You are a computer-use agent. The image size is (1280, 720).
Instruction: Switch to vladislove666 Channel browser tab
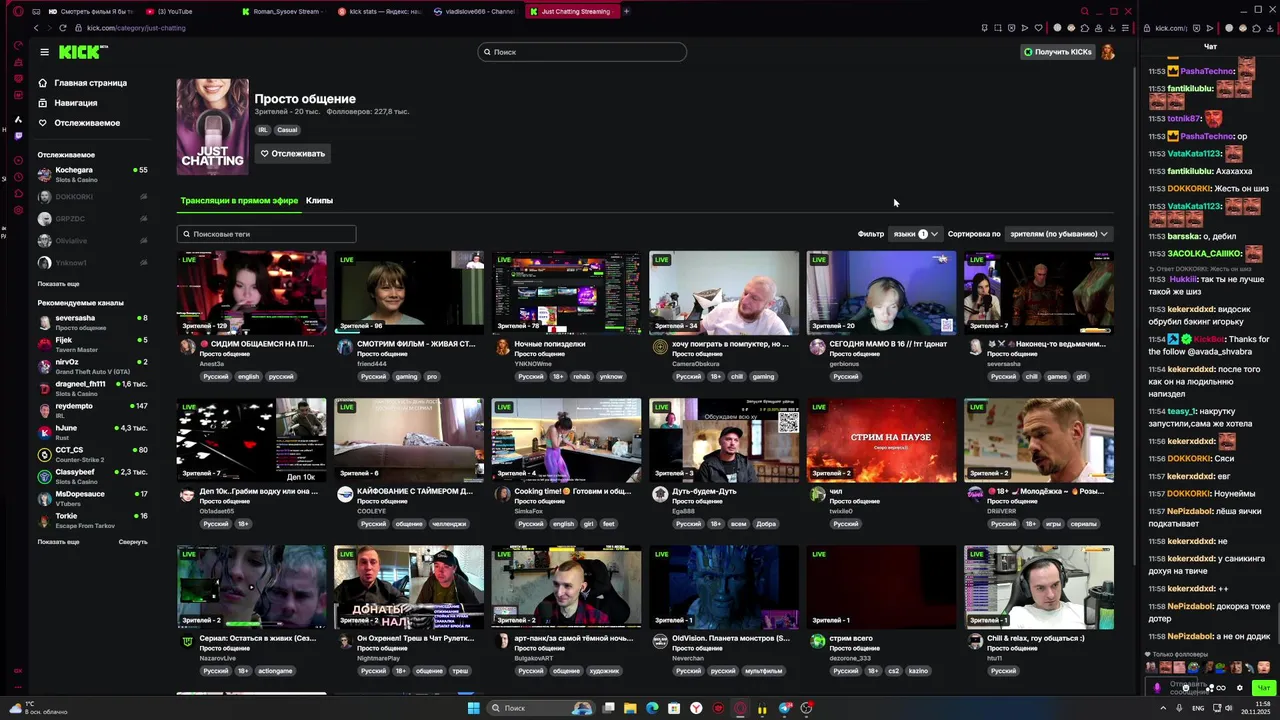point(475,11)
